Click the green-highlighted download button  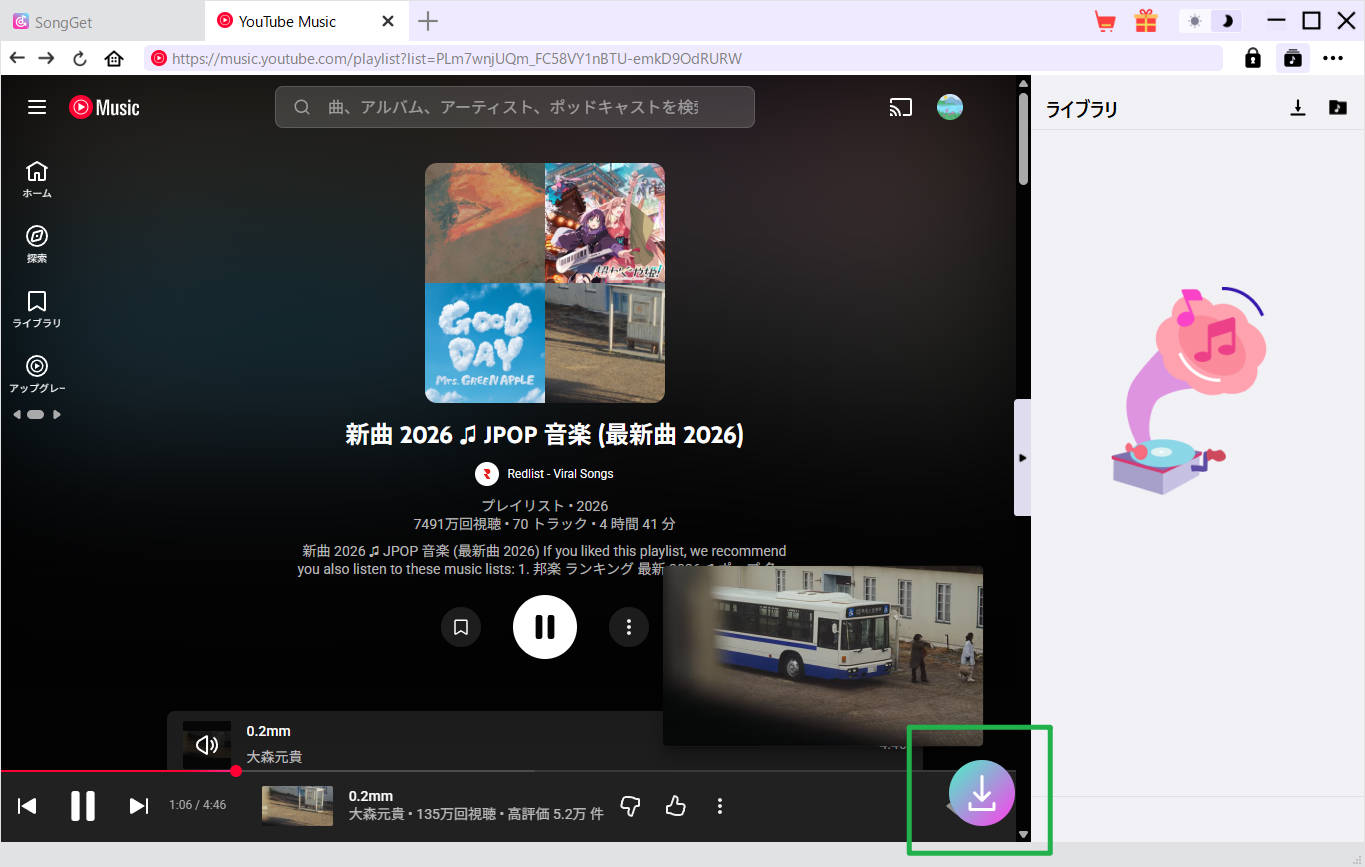(981, 792)
